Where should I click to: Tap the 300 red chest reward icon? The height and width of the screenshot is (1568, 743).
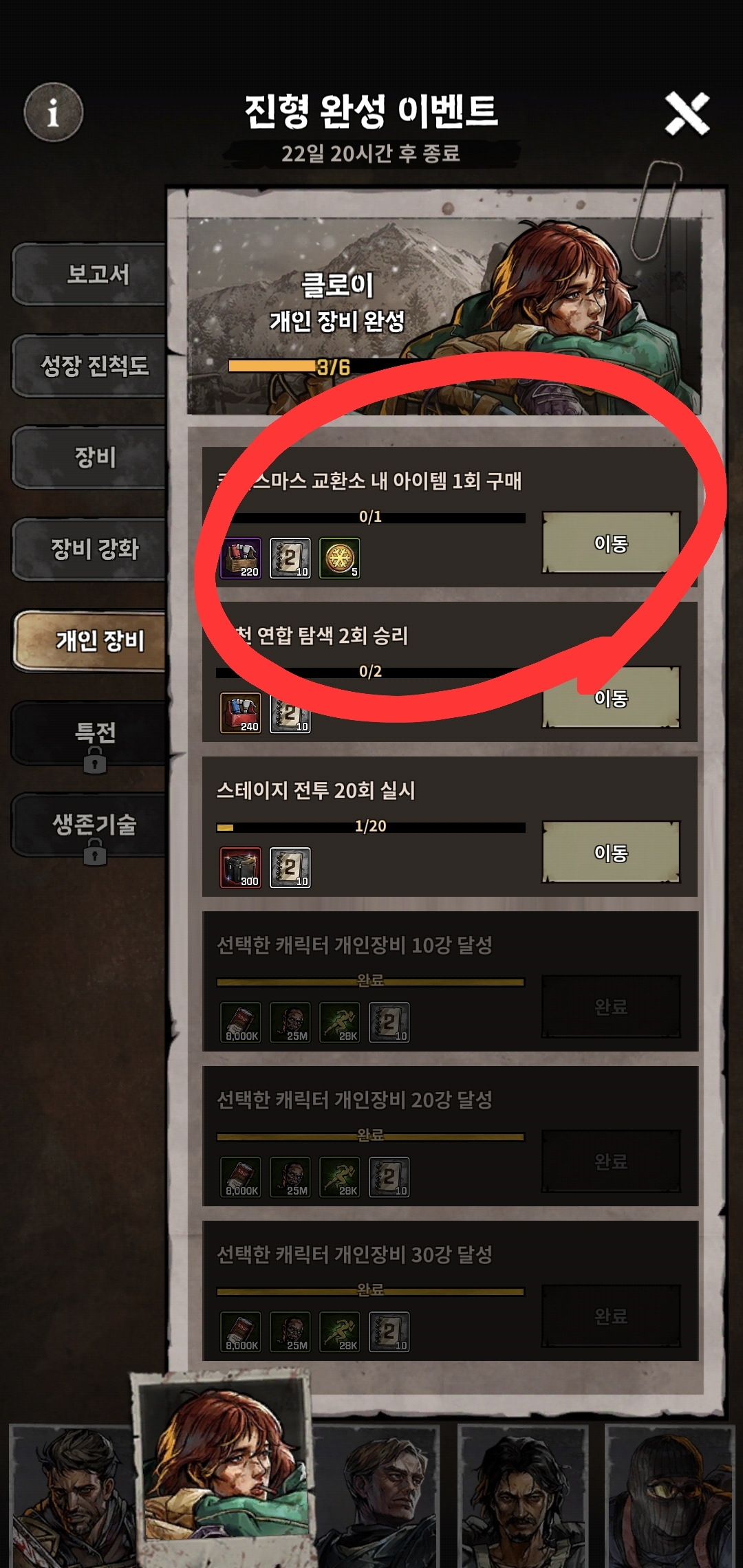coord(241,867)
